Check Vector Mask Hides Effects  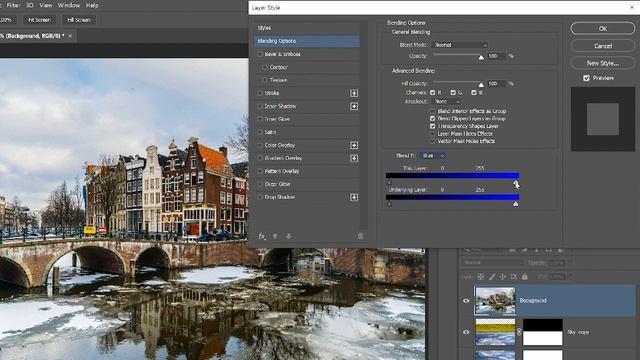point(433,141)
